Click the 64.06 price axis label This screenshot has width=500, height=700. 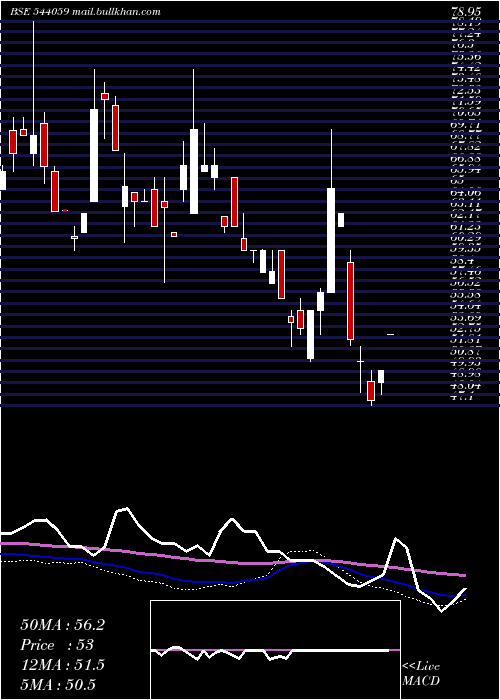coord(466,193)
